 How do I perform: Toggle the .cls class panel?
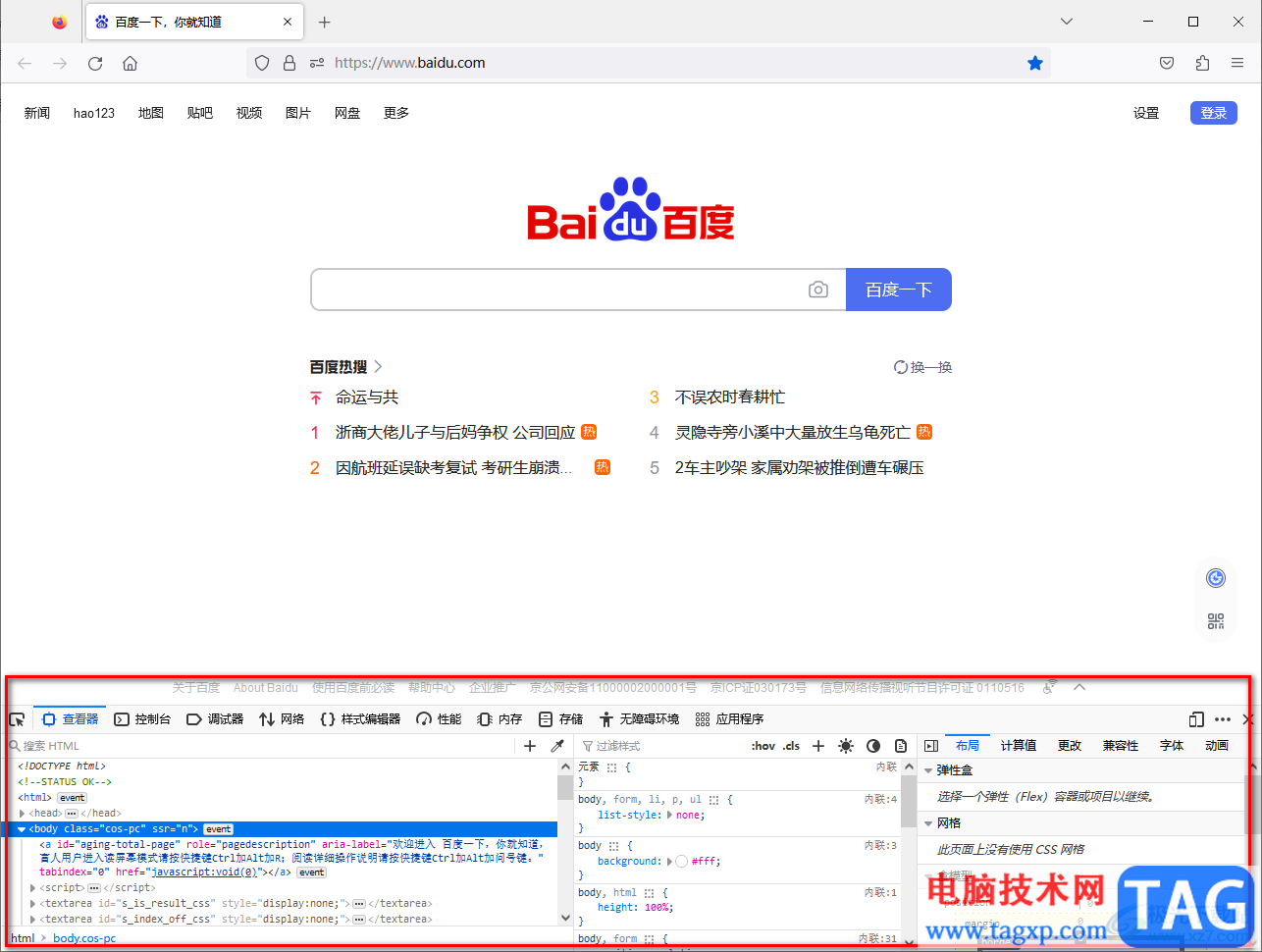pyautogui.click(x=791, y=746)
